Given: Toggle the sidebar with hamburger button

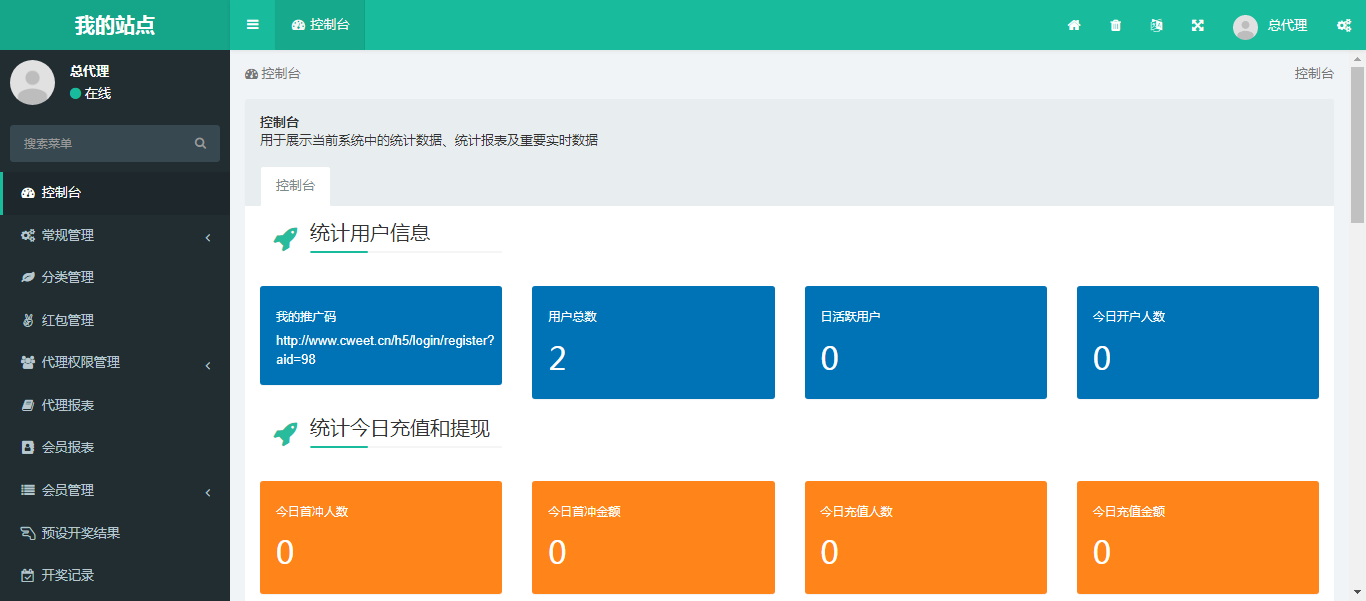Looking at the screenshot, I should point(252,25).
